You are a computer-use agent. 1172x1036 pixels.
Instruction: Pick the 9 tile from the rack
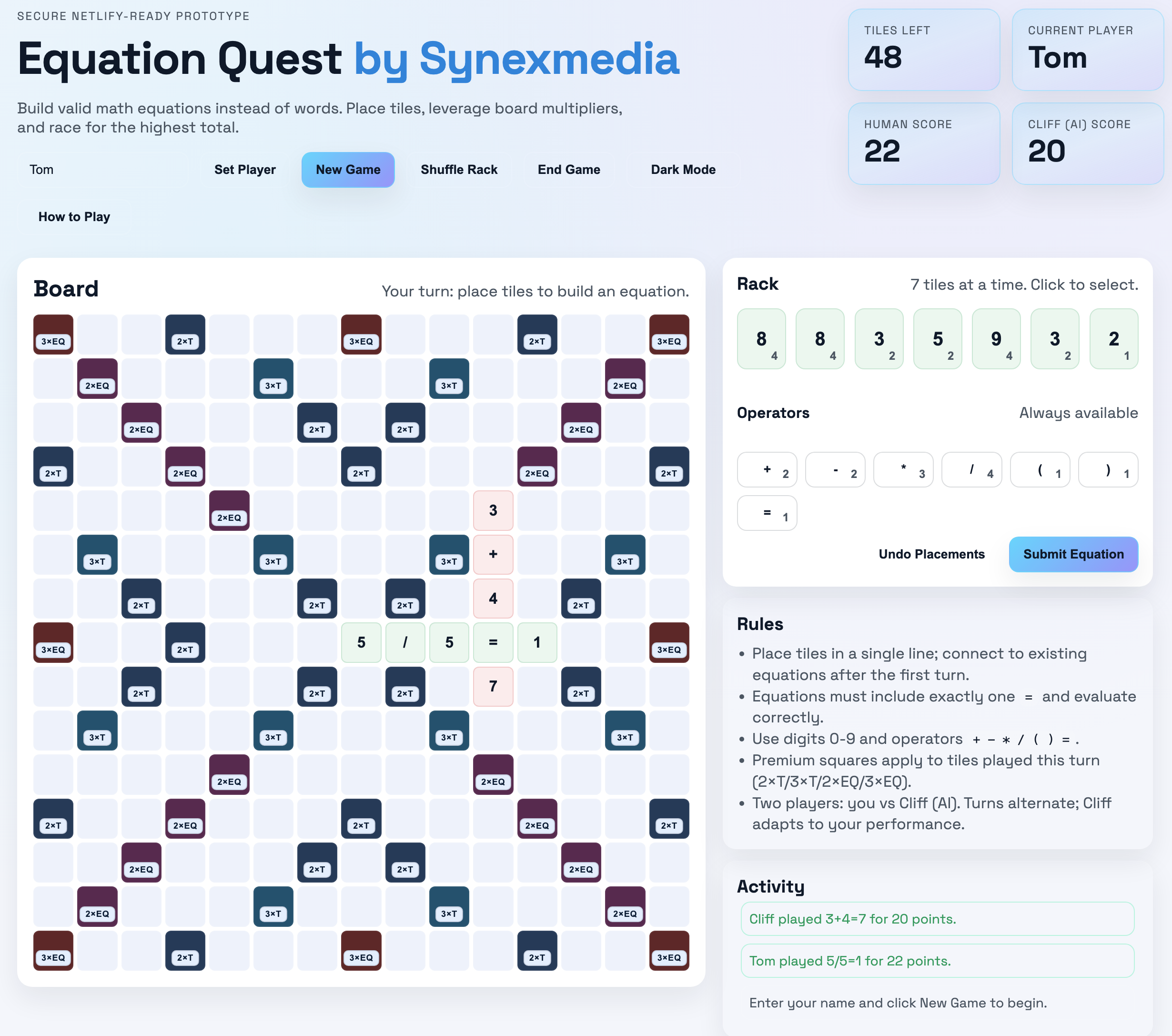(x=995, y=338)
